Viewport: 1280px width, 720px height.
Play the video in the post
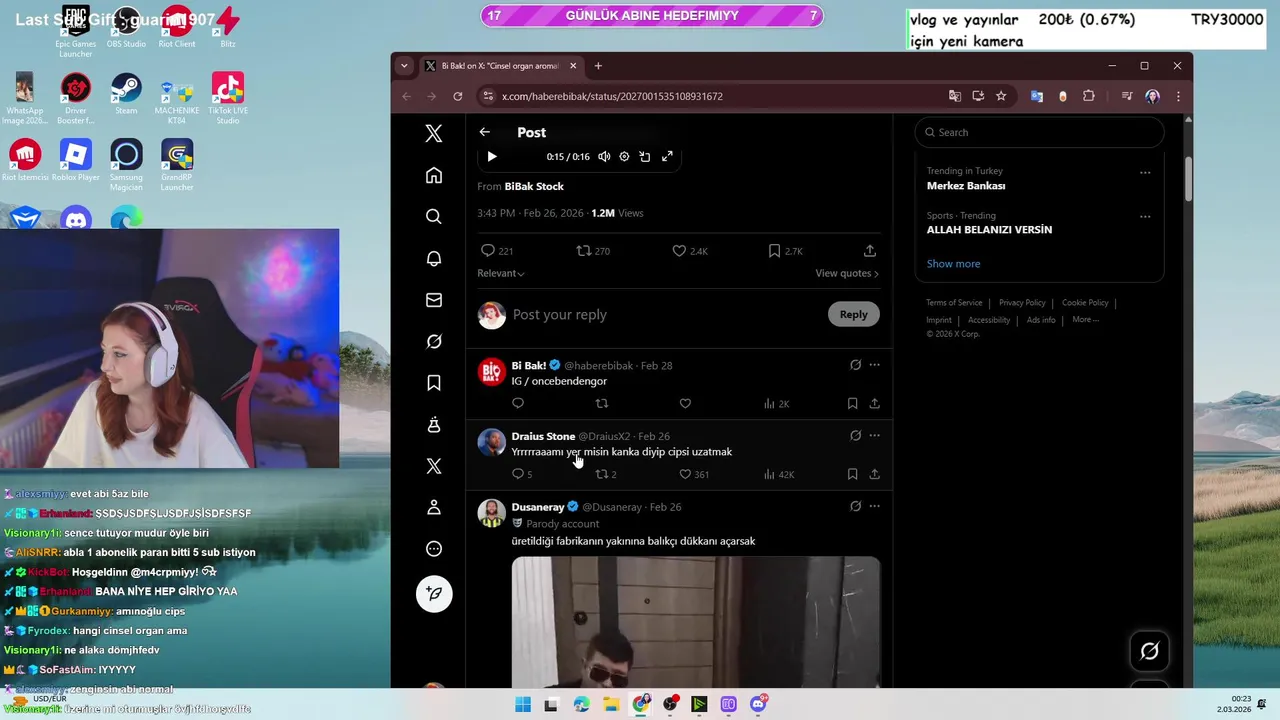491,156
